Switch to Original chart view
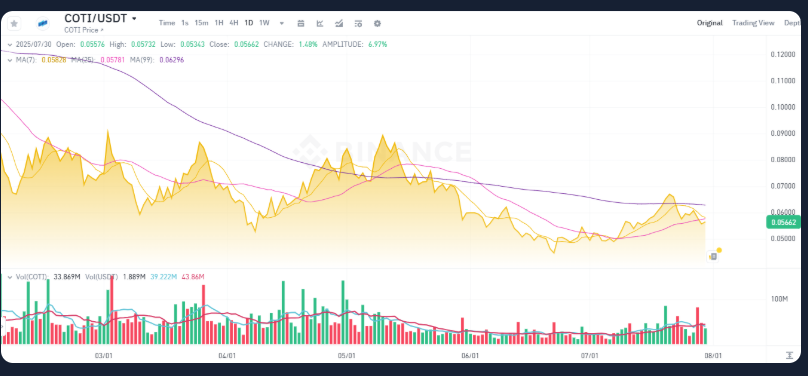Viewport: 808px width, 376px height. (710, 23)
